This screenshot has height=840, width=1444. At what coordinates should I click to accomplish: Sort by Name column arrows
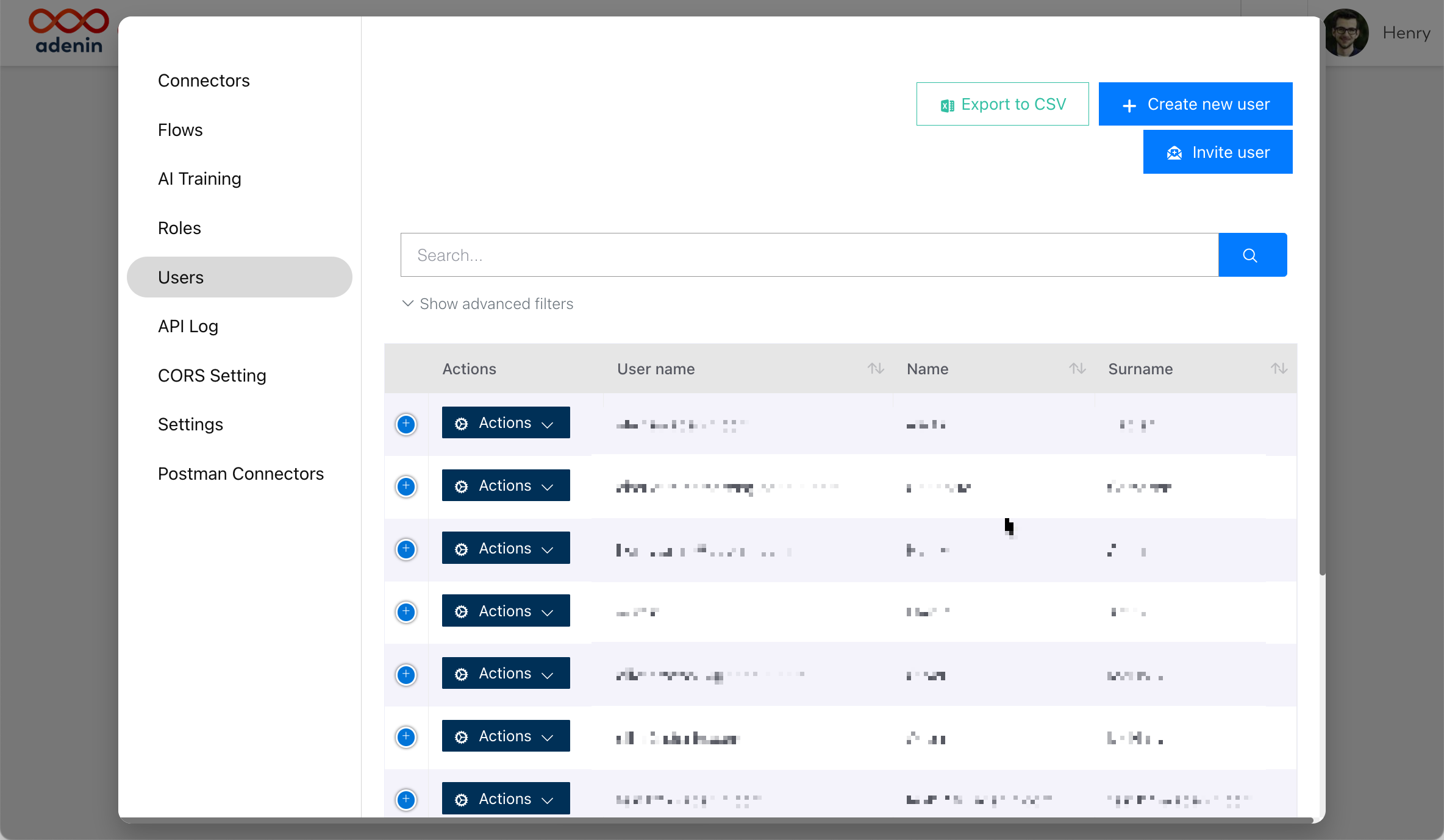pos(1077,369)
